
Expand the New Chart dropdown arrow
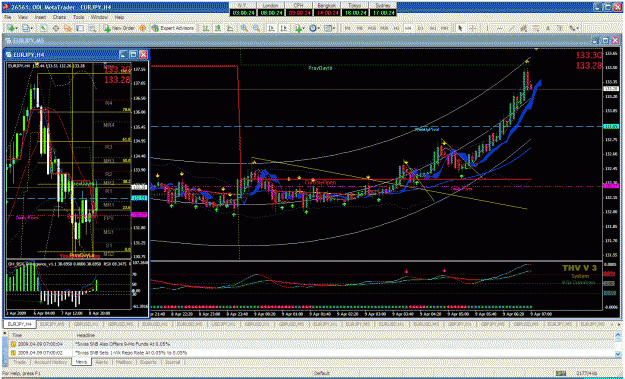click(x=17, y=28)
